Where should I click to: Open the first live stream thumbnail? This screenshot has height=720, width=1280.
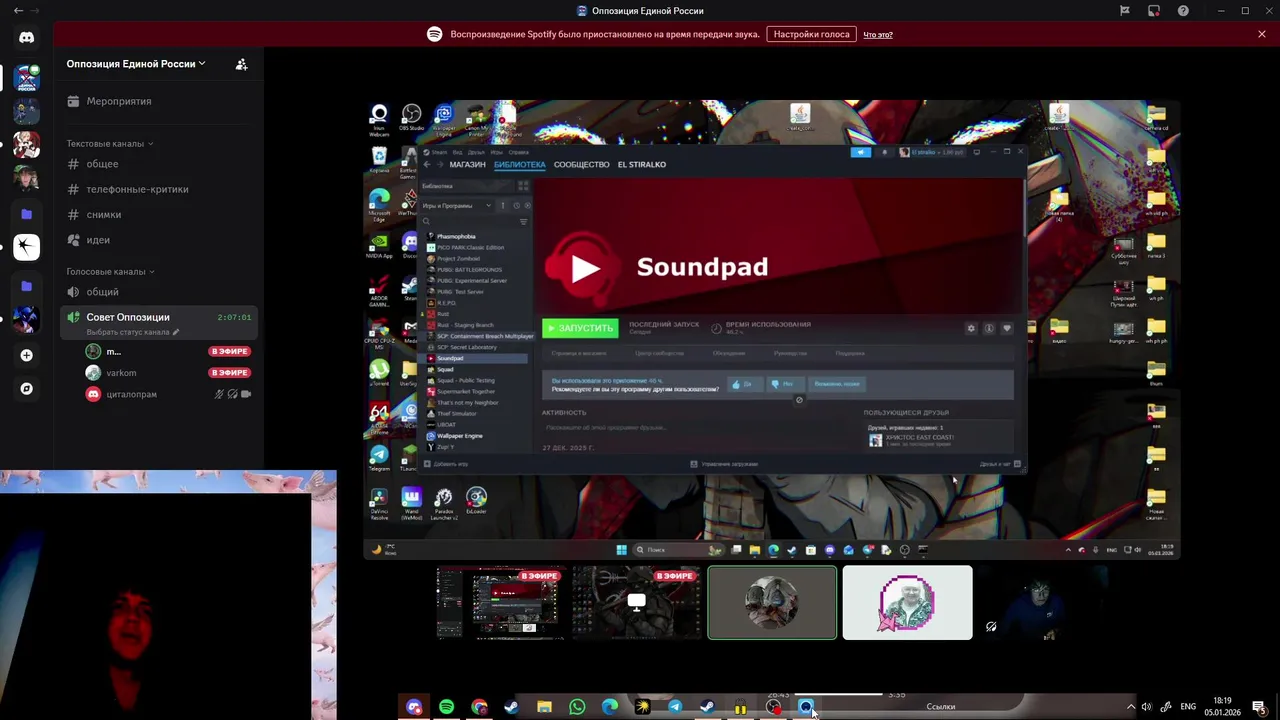(x=501, y=603)
